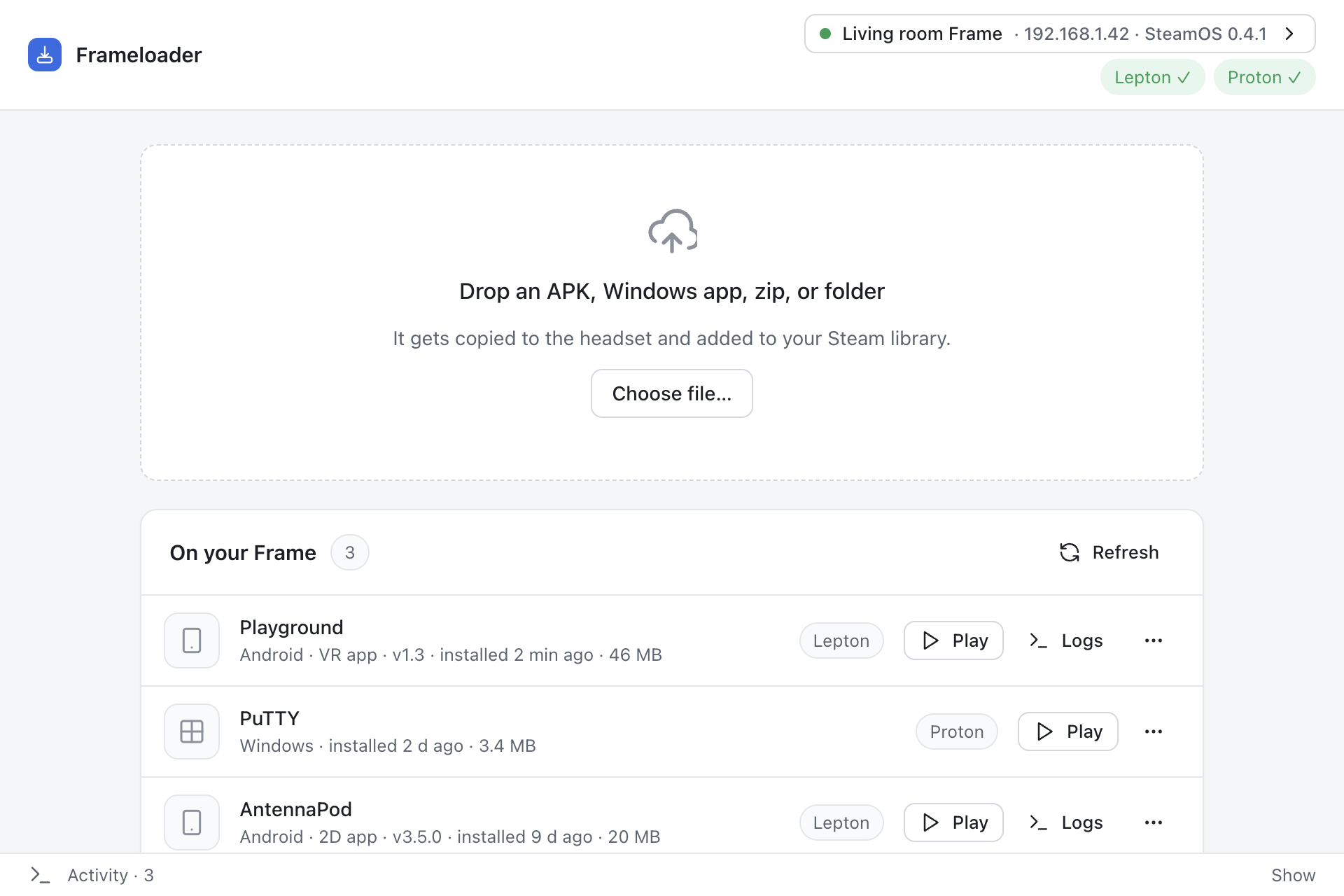Click the Activity · 3 label
Viewport: 1344px width, 896px height.
point(111,875)
